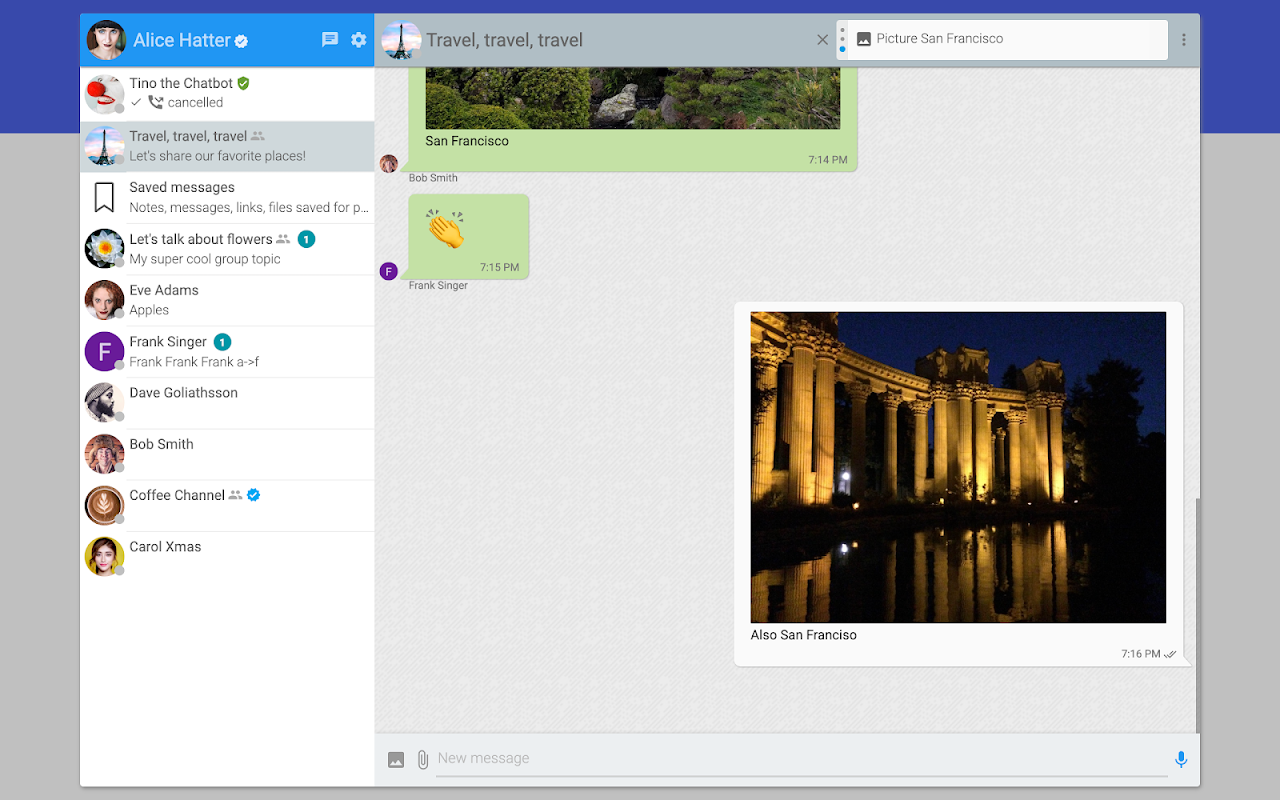Image resolution: width=1280 pixels, height=800 pixels.
Task: Click the paperclip attach file icon
Action: click(423, 760)
